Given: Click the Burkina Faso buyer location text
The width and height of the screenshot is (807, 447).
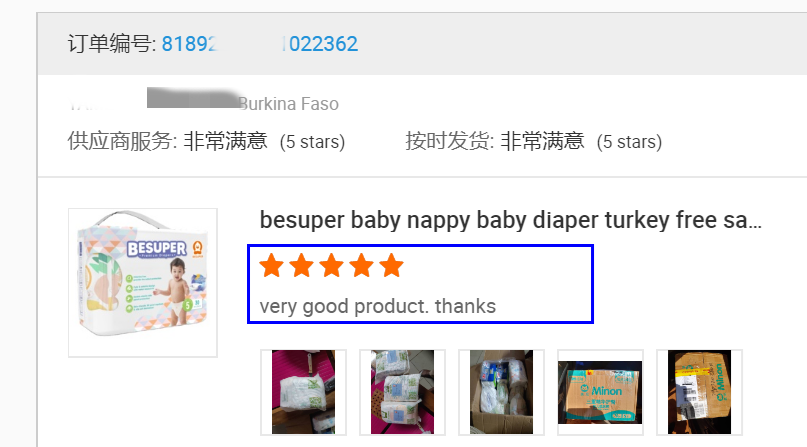Looking at the screenshot, I should point(288,104).
